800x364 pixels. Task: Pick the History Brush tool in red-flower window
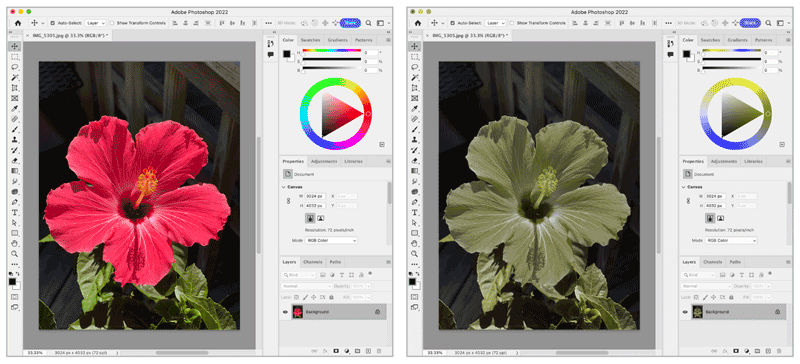[15, 150]
